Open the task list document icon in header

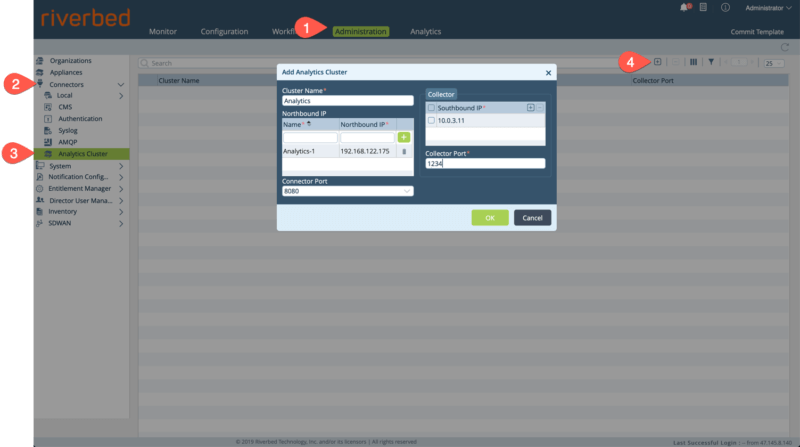click(x=703, y=7)
